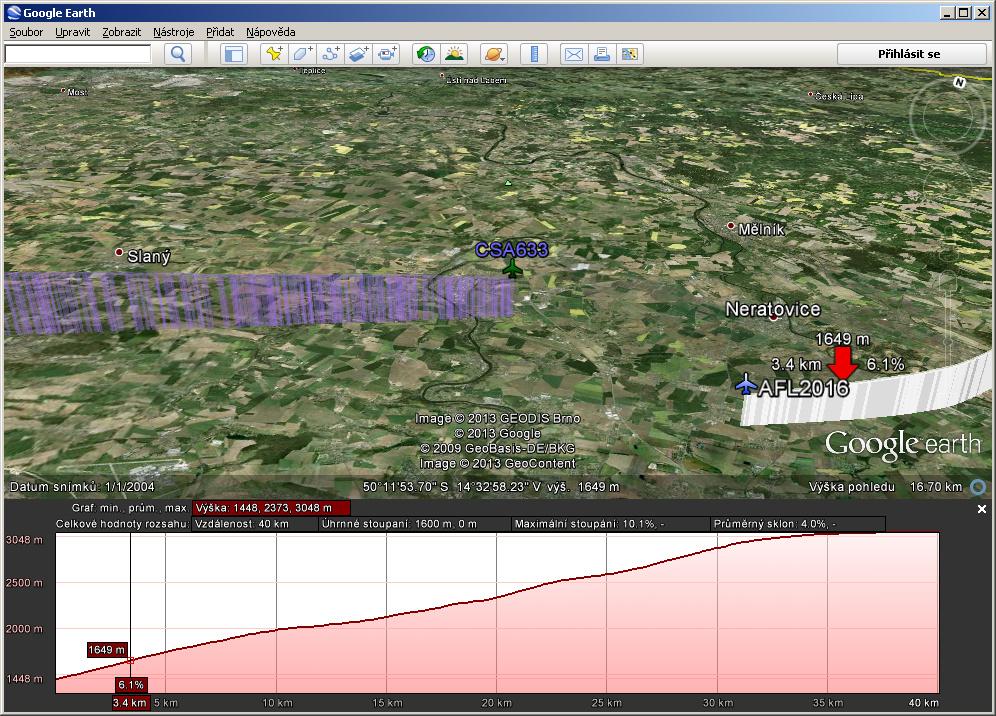996x716 pixels.
Task: Click the Výška 1448, 2373, 3048 m box
Action: click(x=271, y=508)
